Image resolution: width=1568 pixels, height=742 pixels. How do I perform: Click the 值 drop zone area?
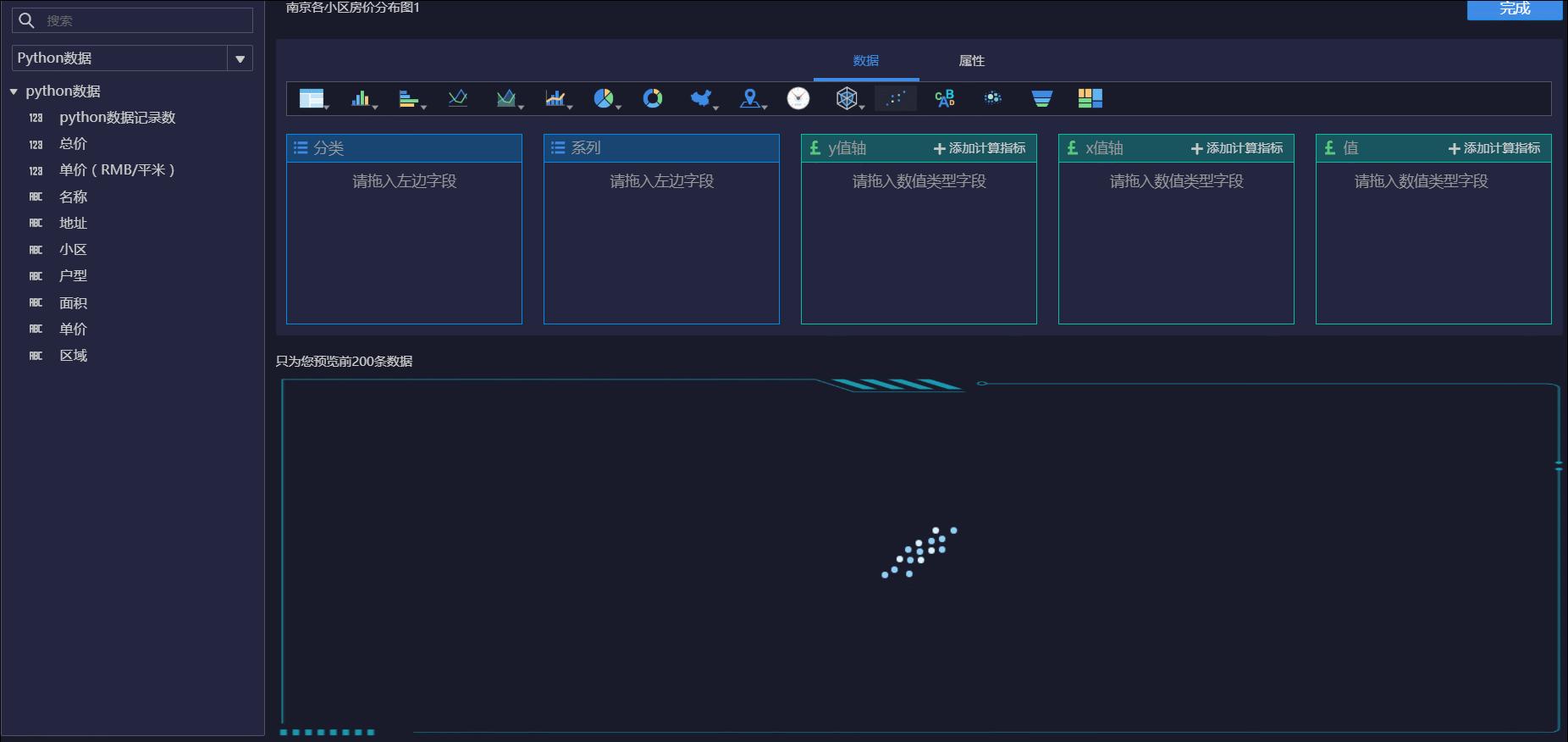click(x=1433, y=242)
